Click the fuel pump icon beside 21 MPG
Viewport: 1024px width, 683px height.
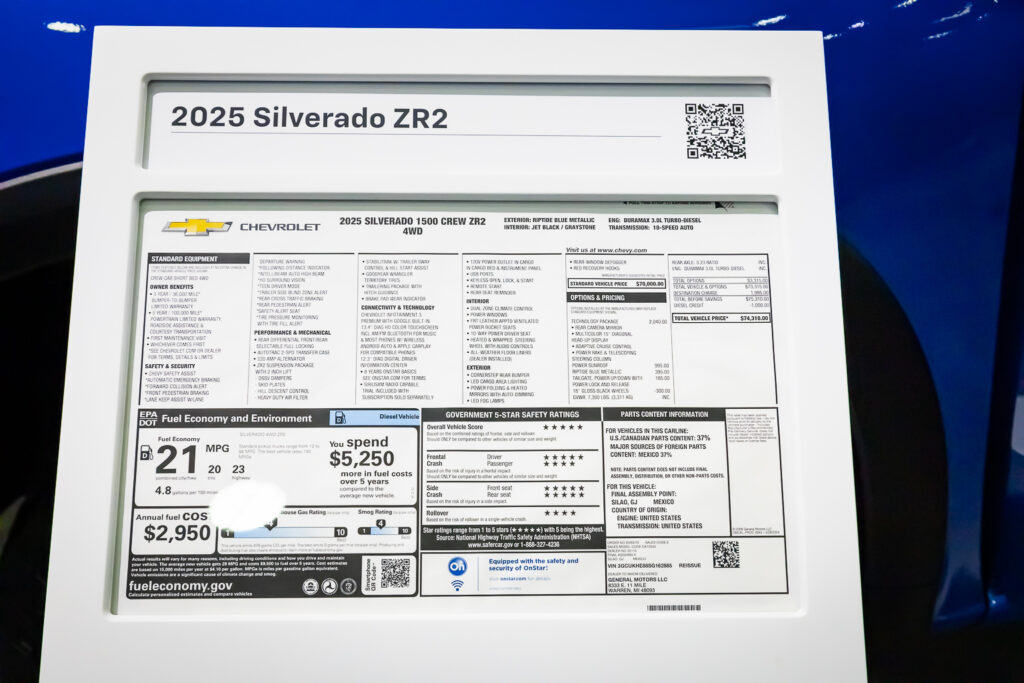tap(147, 453)
